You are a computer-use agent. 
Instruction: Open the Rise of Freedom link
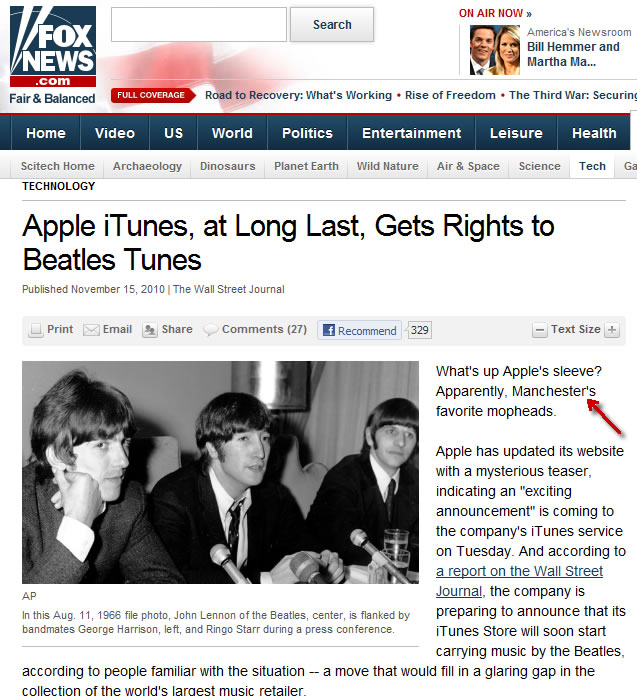coord(450,95)
